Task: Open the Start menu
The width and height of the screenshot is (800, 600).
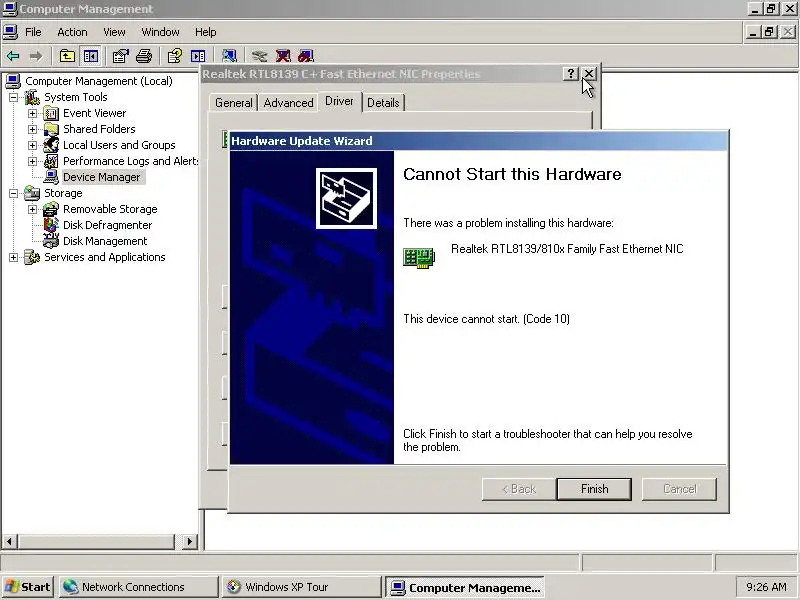Action: click(28, 587)
